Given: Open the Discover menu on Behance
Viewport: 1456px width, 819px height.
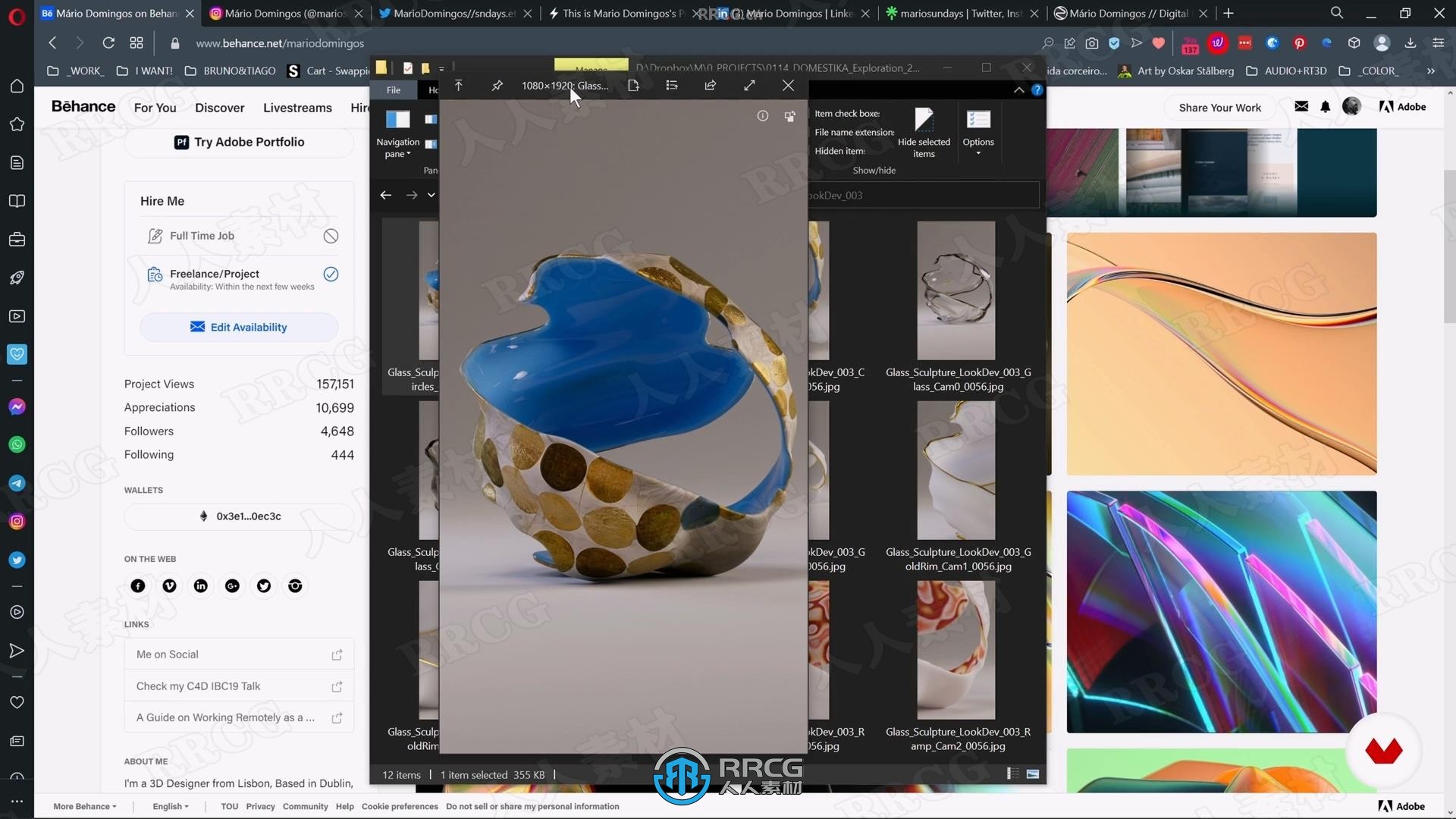Looking at the screenshot, I should pyautogui.click(x=220, y=108).
